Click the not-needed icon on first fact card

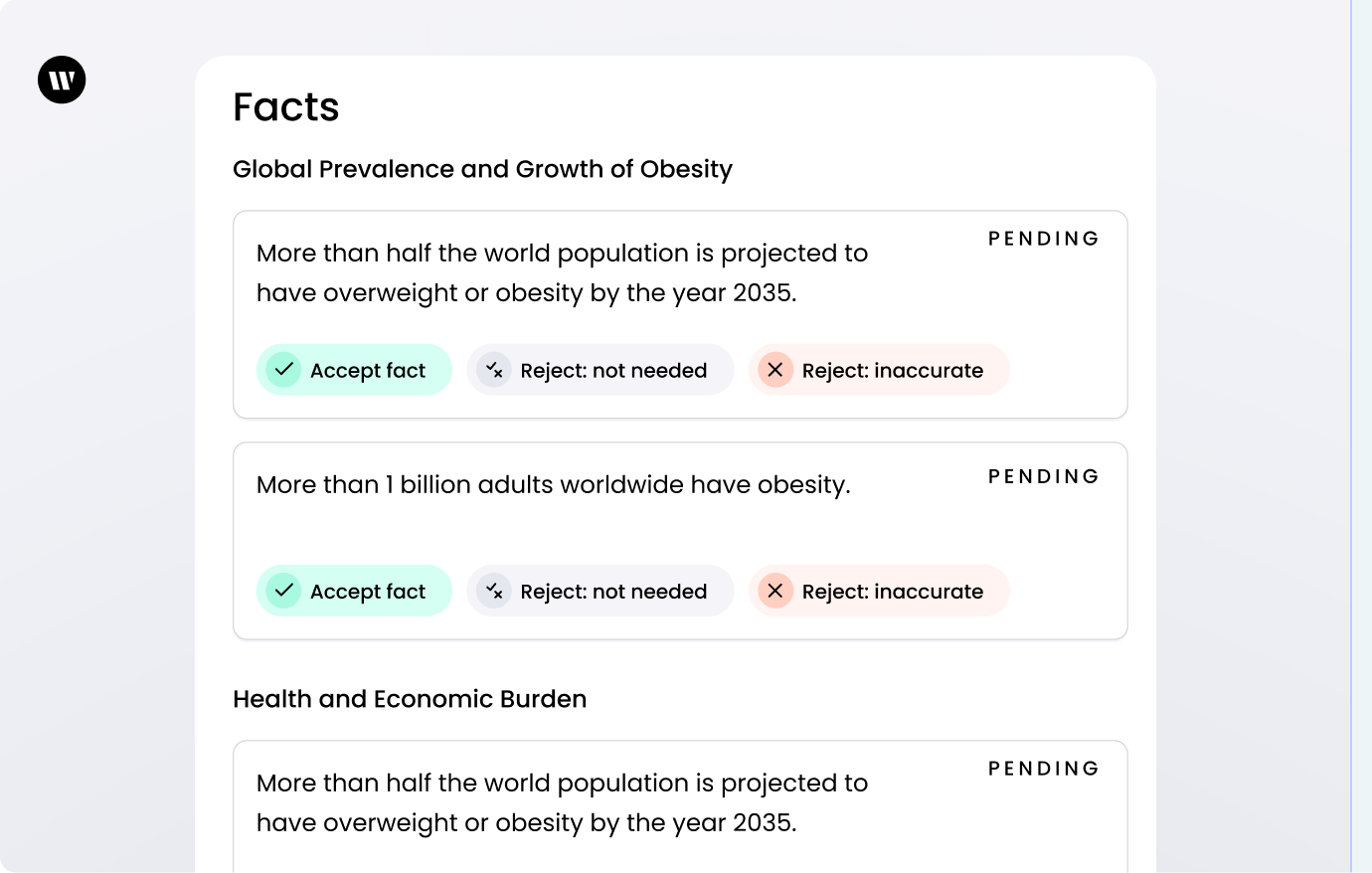click(494, 370)
